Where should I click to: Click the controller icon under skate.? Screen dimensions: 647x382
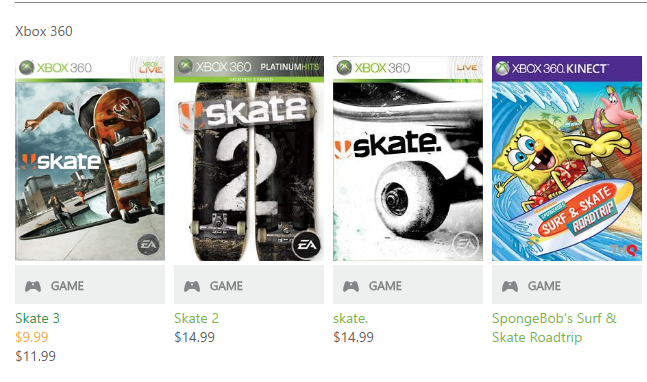[351, 286]
